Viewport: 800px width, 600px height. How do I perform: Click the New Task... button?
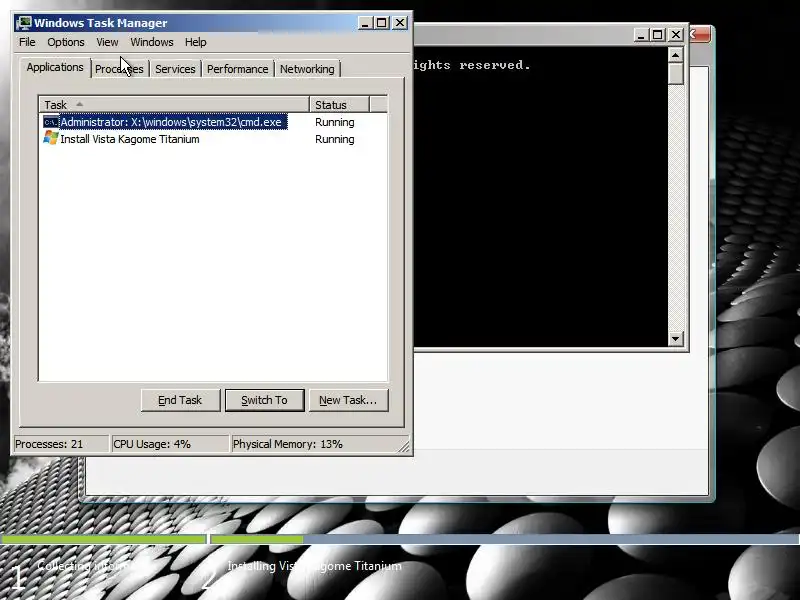(x=348, y=400)
